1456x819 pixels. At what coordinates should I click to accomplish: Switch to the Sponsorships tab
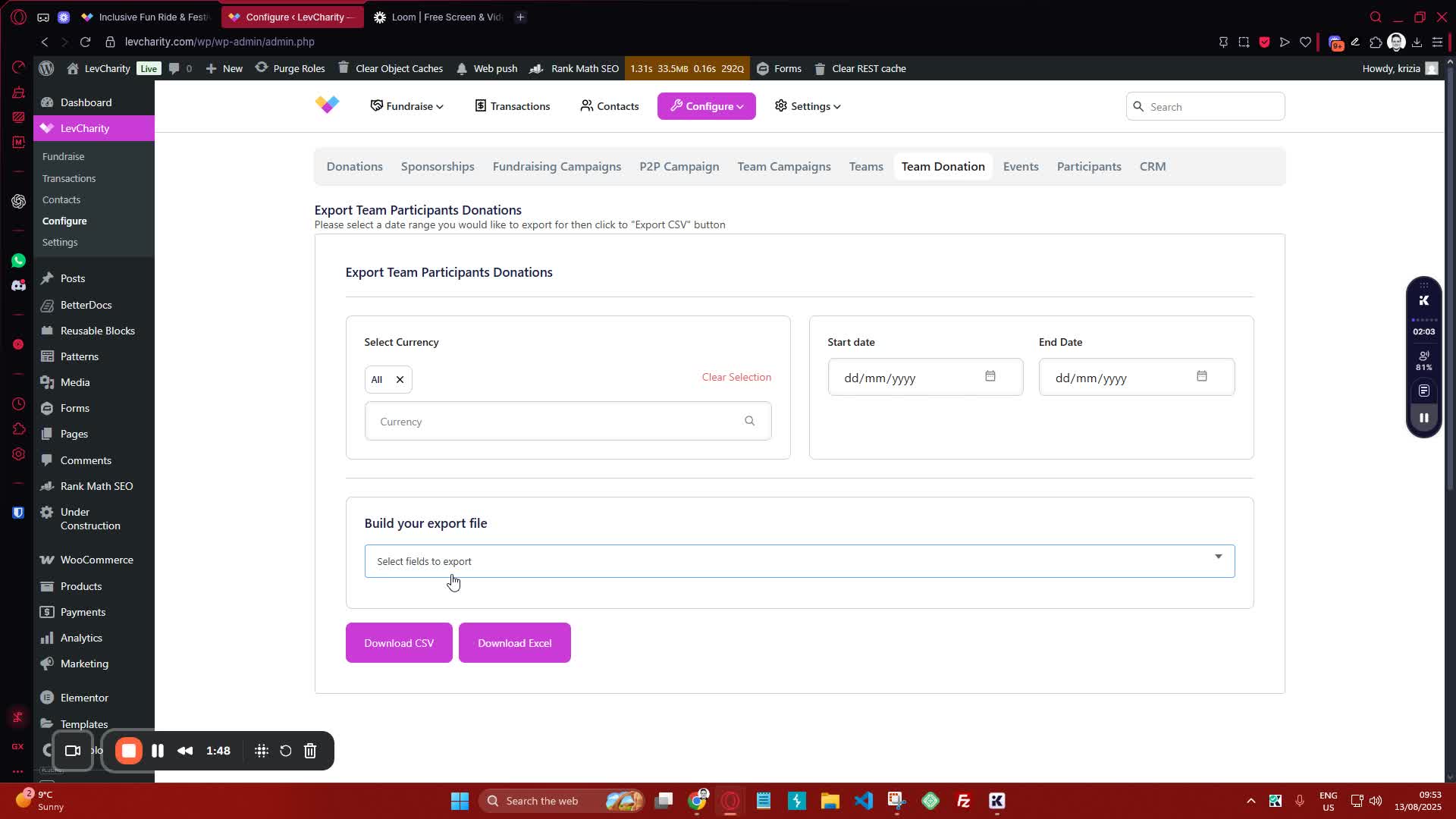point(438,166)
